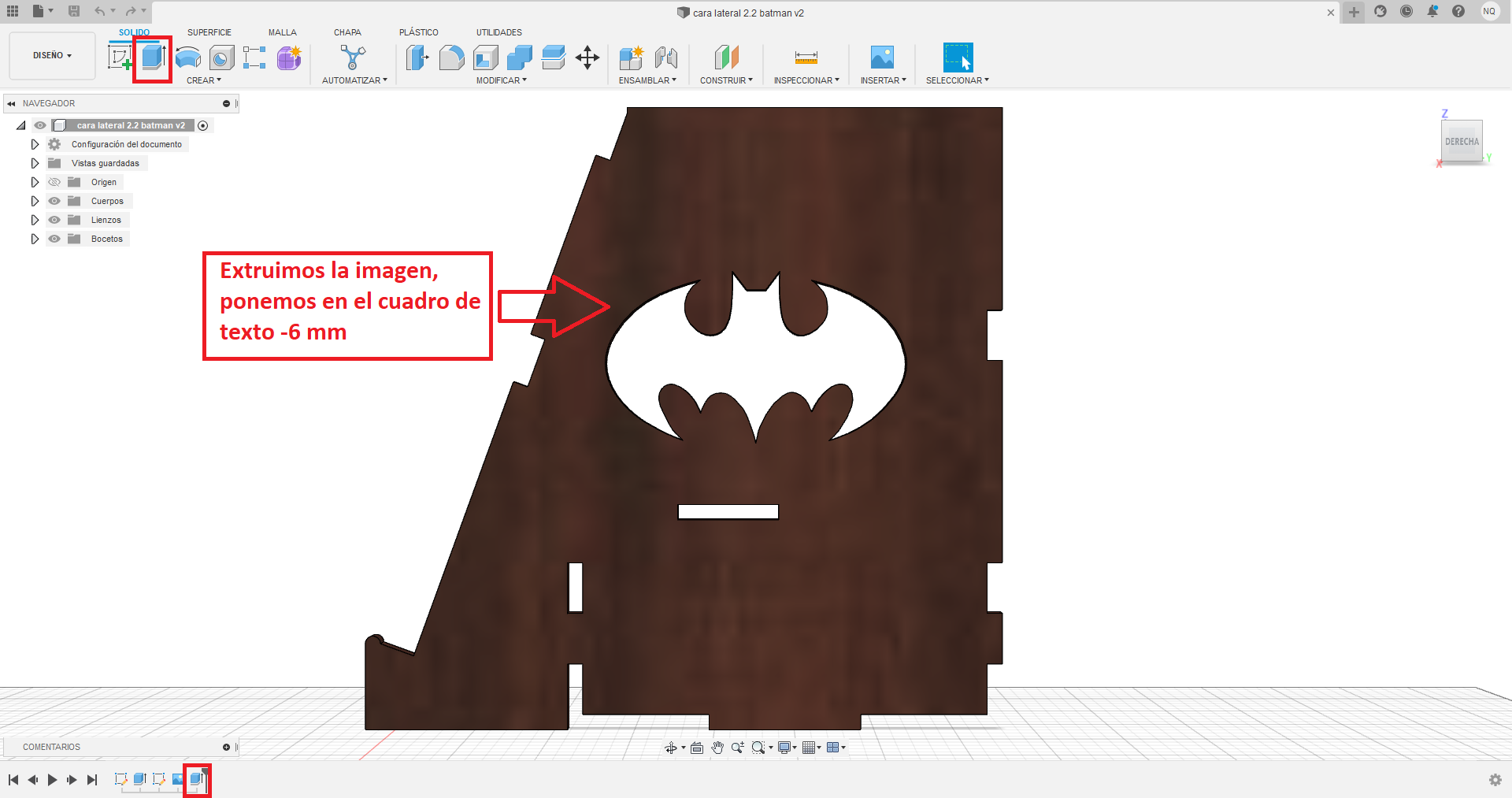Image resolution: width=1512 pixels, height=798 pixels.
Task: Show the hidden Origen folder
Action: pyautogui.click(x=54, y=182)
